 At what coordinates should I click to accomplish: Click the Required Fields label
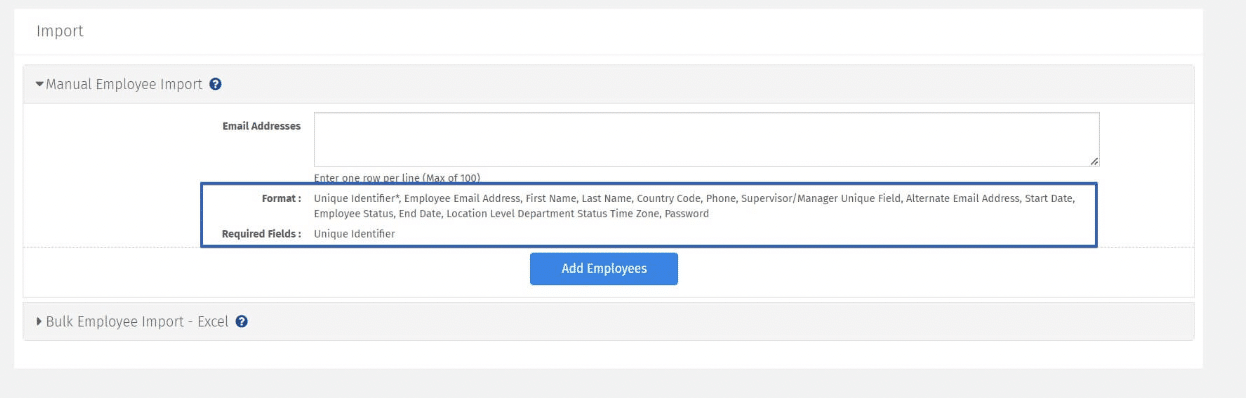click(x=262, y=234)
